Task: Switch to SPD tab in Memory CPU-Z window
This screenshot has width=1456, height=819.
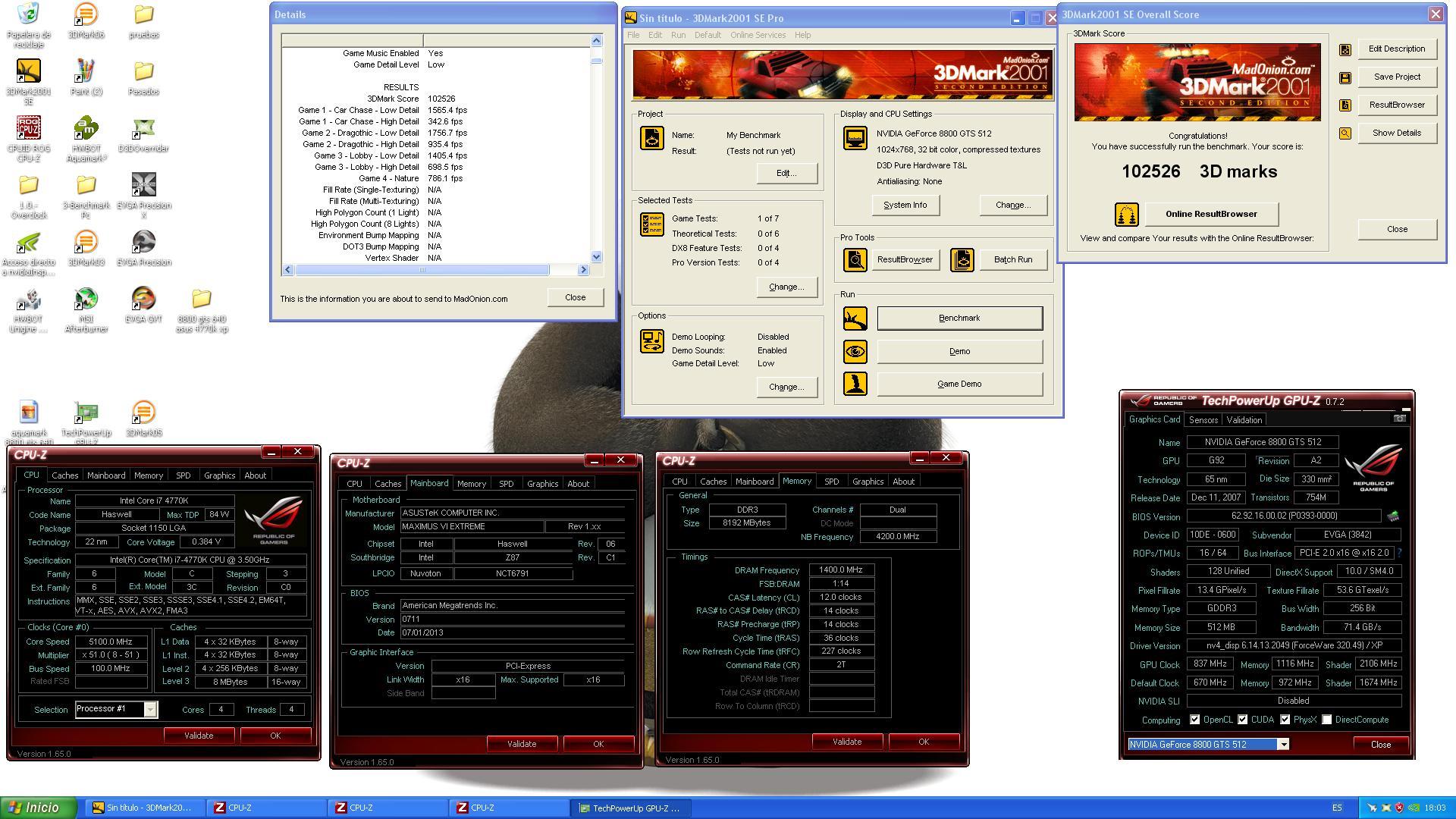Action: [831, 482]
